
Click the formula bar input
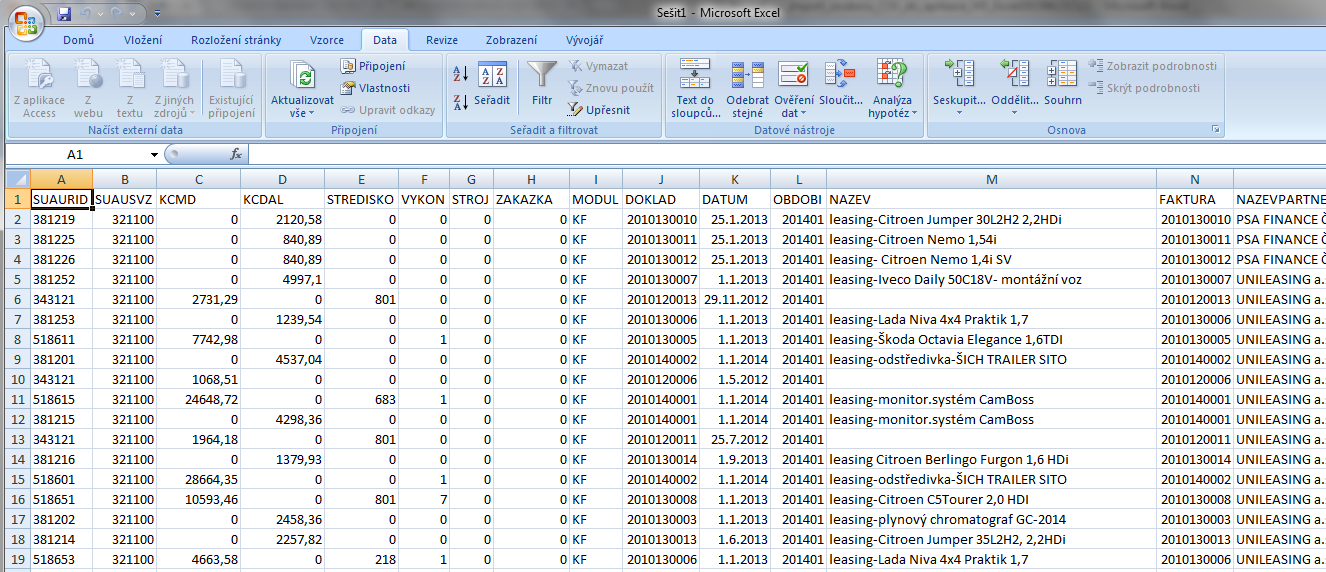(786, 155)
